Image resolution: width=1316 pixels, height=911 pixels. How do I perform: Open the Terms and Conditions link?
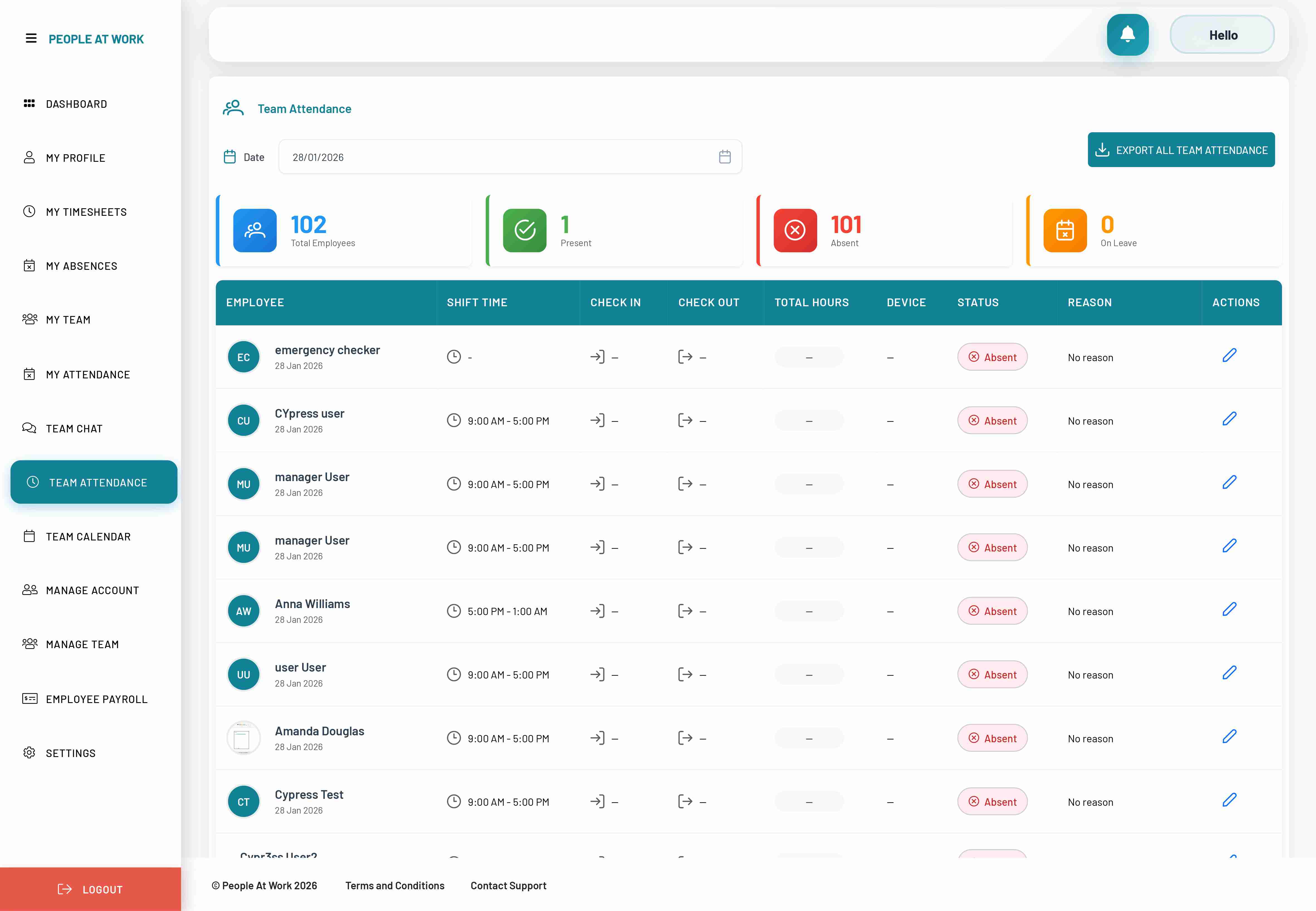(x=394, y=885)
